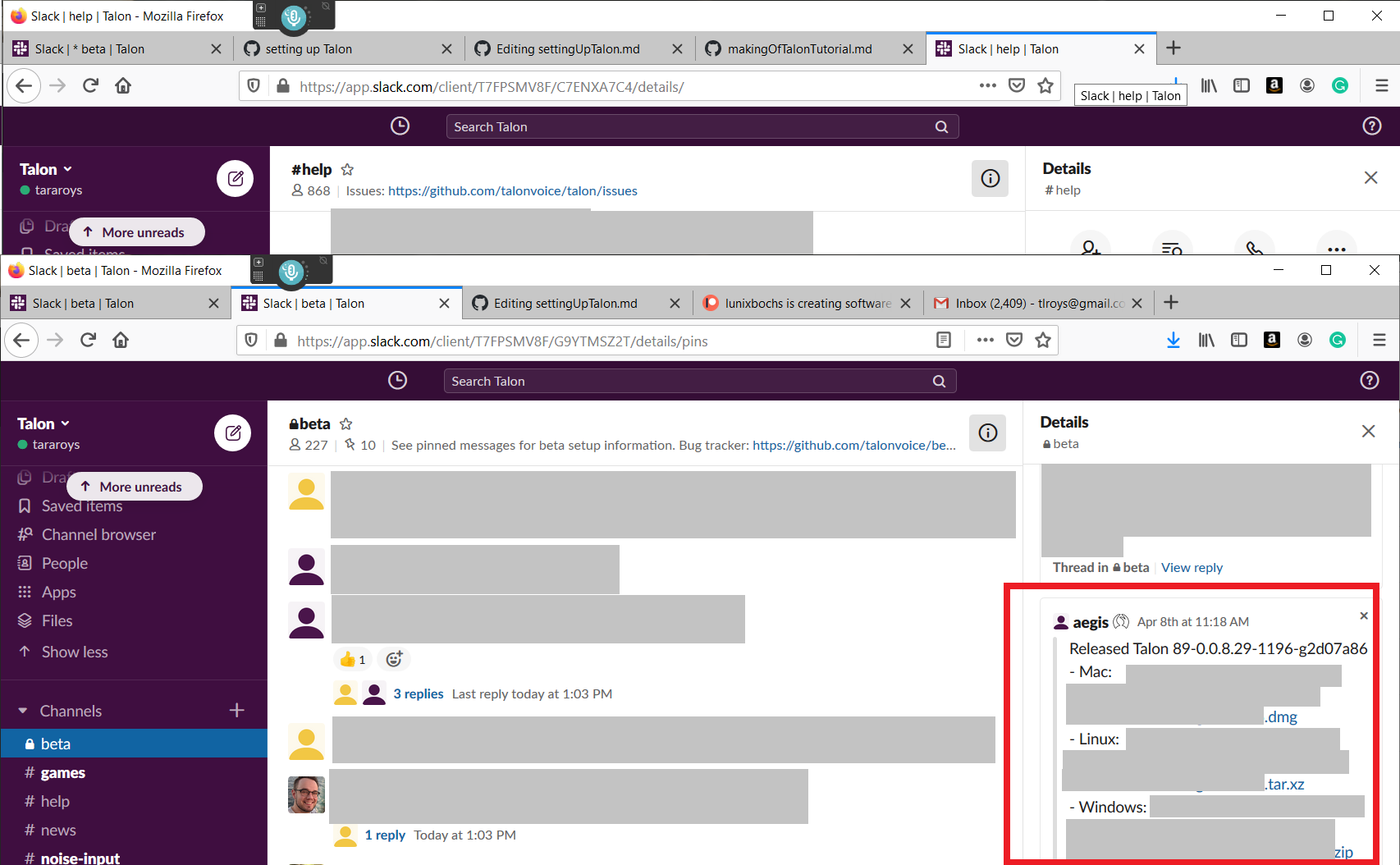Open the 1 reply thread
This screenshot has width=1400, height=865.
coord(385,835)
